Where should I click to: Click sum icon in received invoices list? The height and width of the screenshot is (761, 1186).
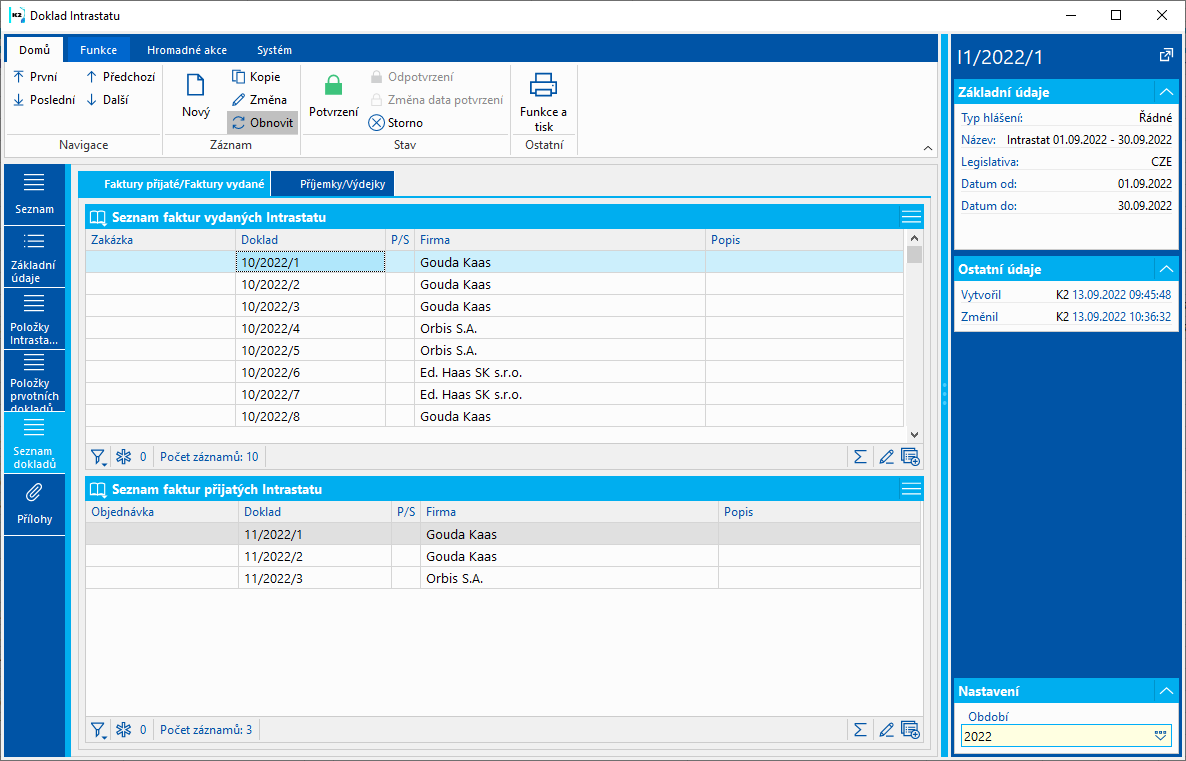coord(859,730)
